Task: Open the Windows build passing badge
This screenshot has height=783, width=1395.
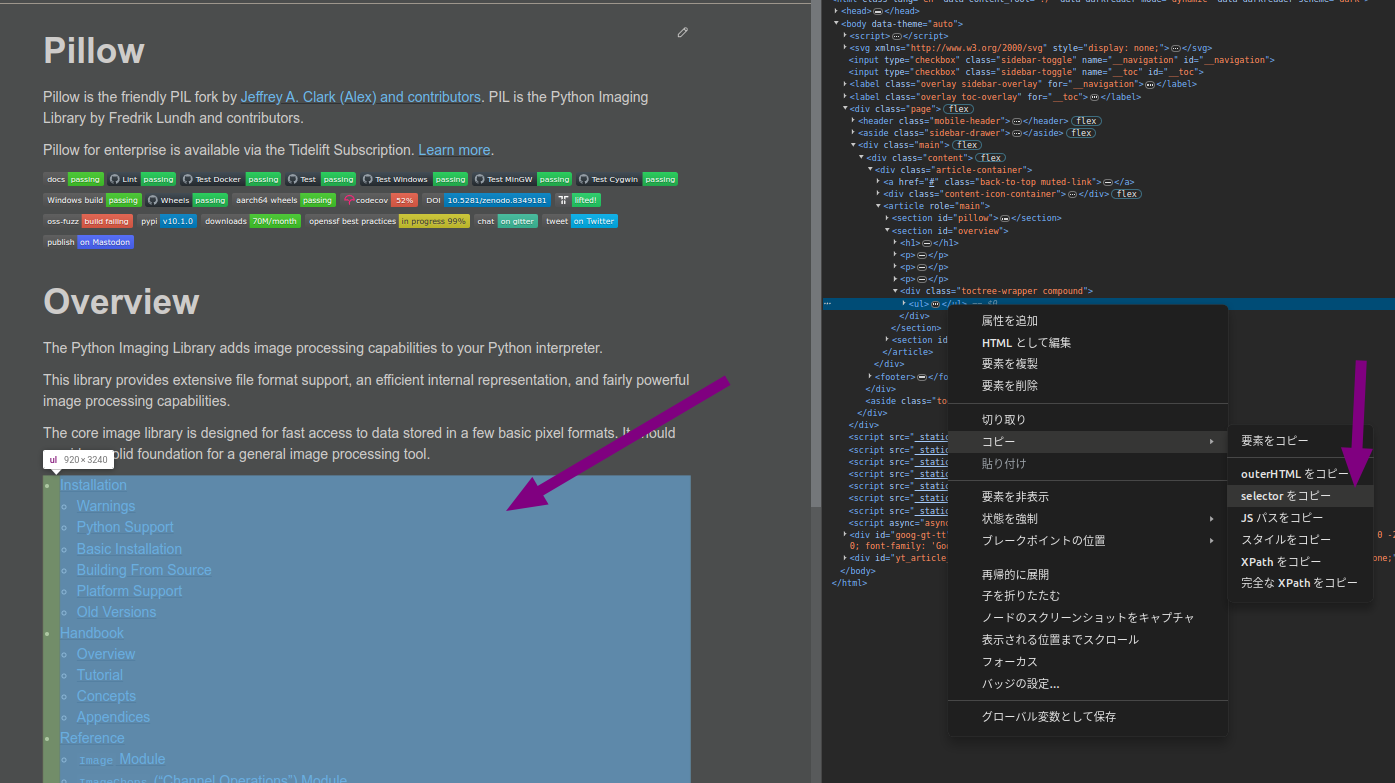Action: click(x=93, y=200)
